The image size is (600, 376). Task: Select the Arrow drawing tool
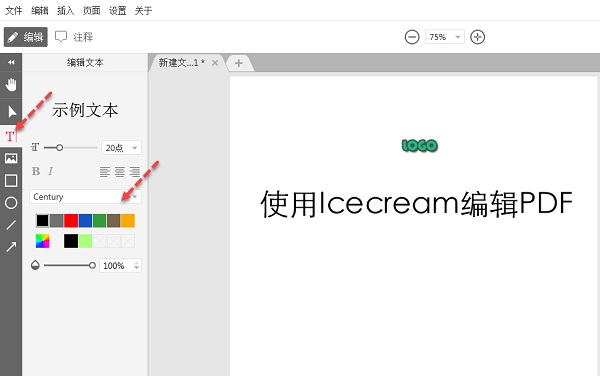click(11, 247)
